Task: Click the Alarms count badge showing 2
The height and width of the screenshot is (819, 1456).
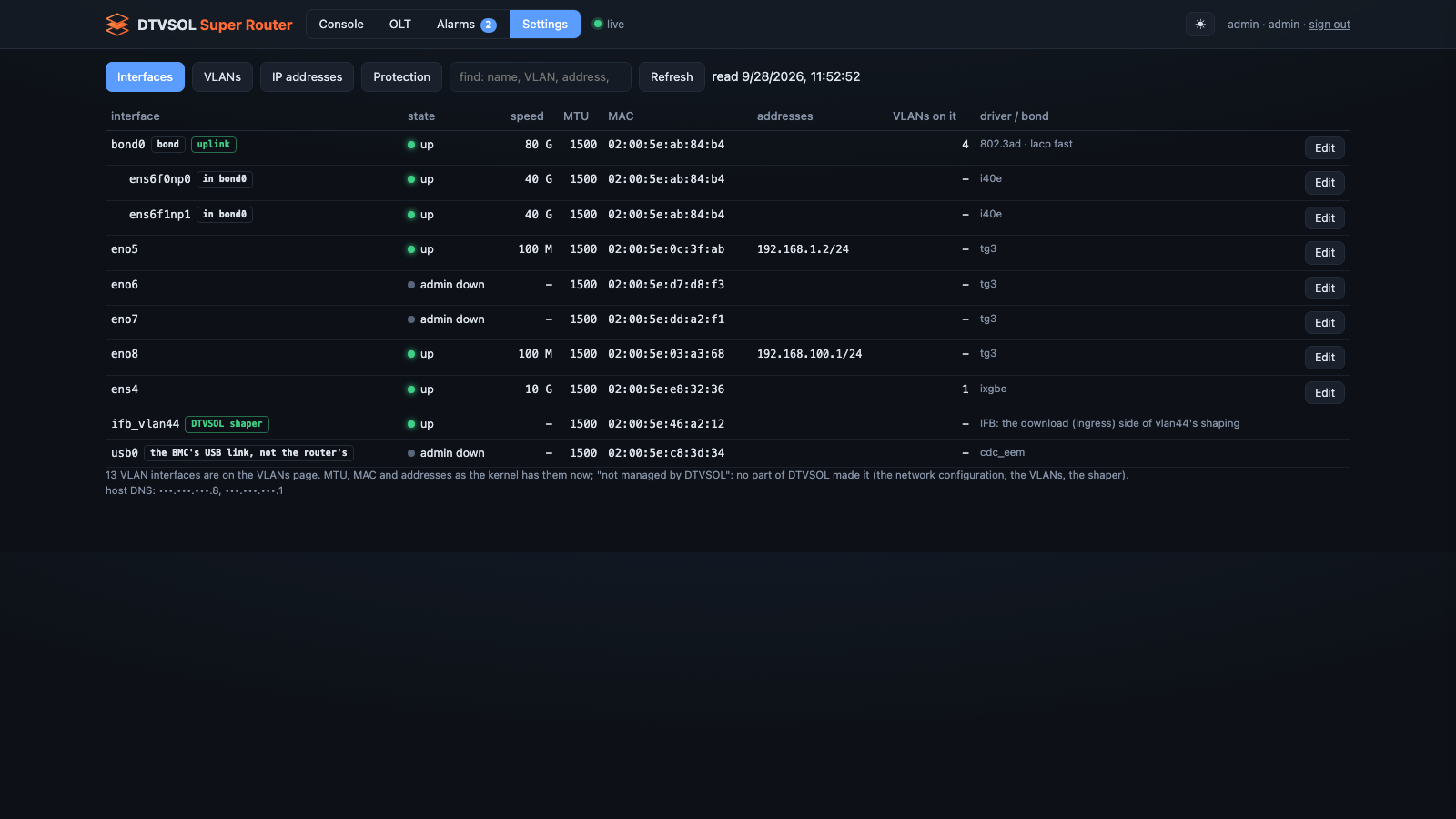Action: click(x=489, y=25)
